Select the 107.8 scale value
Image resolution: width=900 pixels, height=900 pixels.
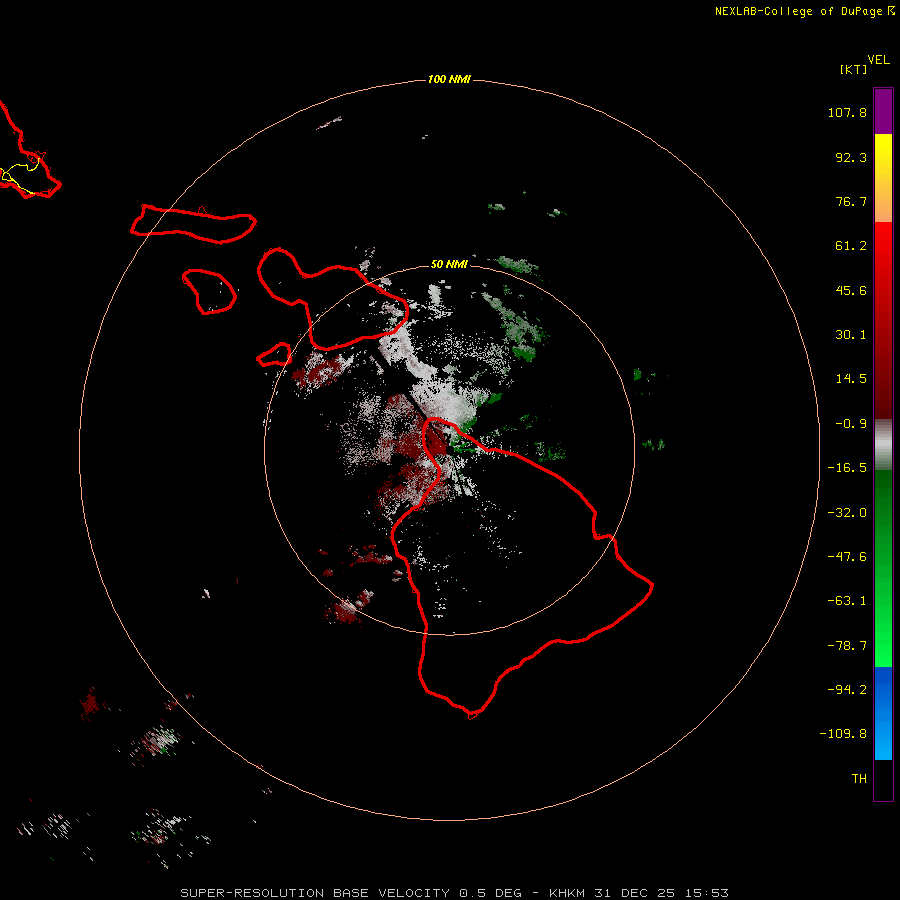click(847, 112)
